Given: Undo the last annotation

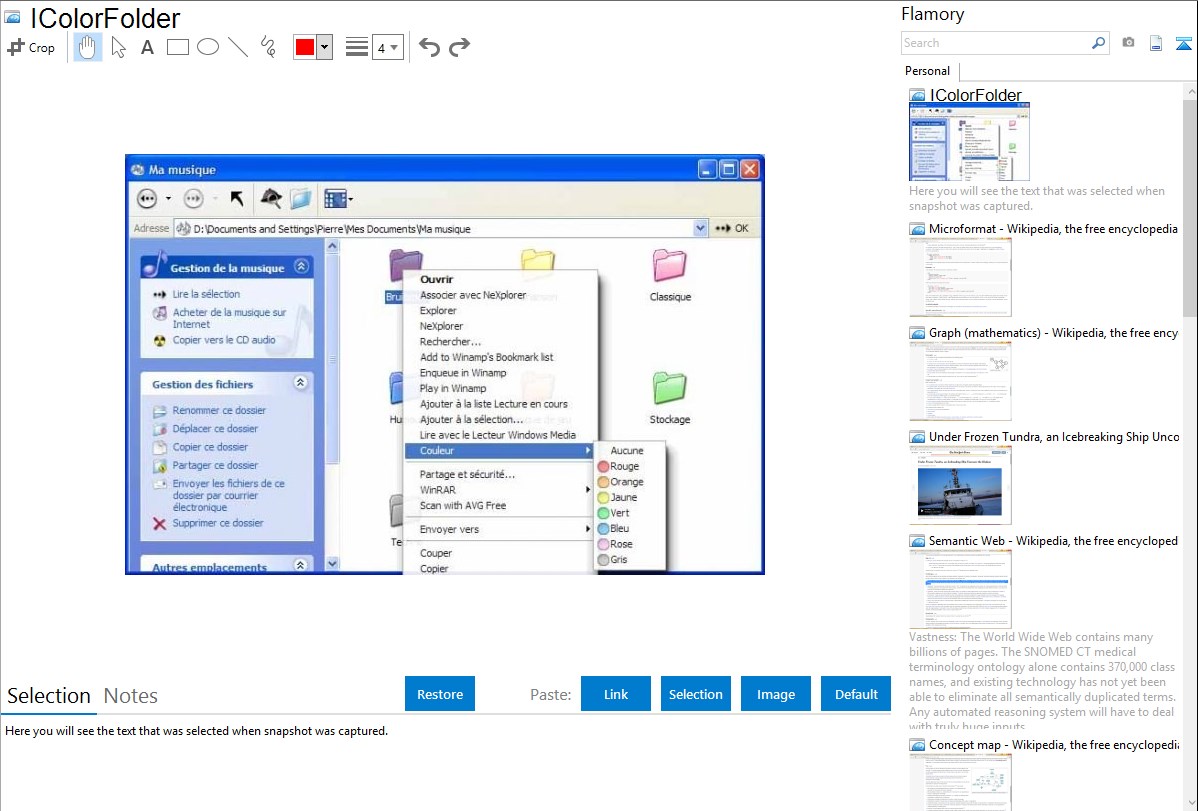Looking at the screenshot, I should click(429, 47).
